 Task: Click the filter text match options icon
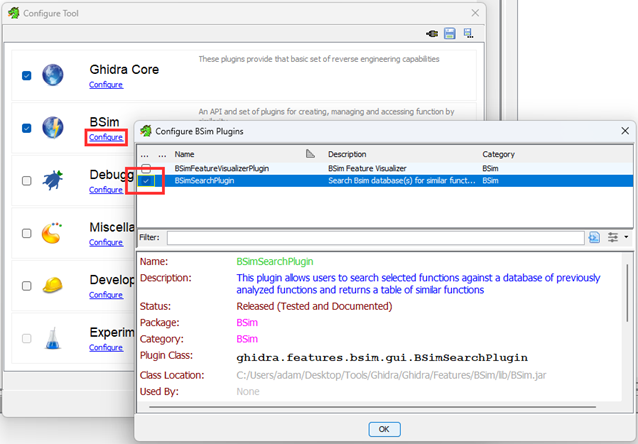coord(594,237)
